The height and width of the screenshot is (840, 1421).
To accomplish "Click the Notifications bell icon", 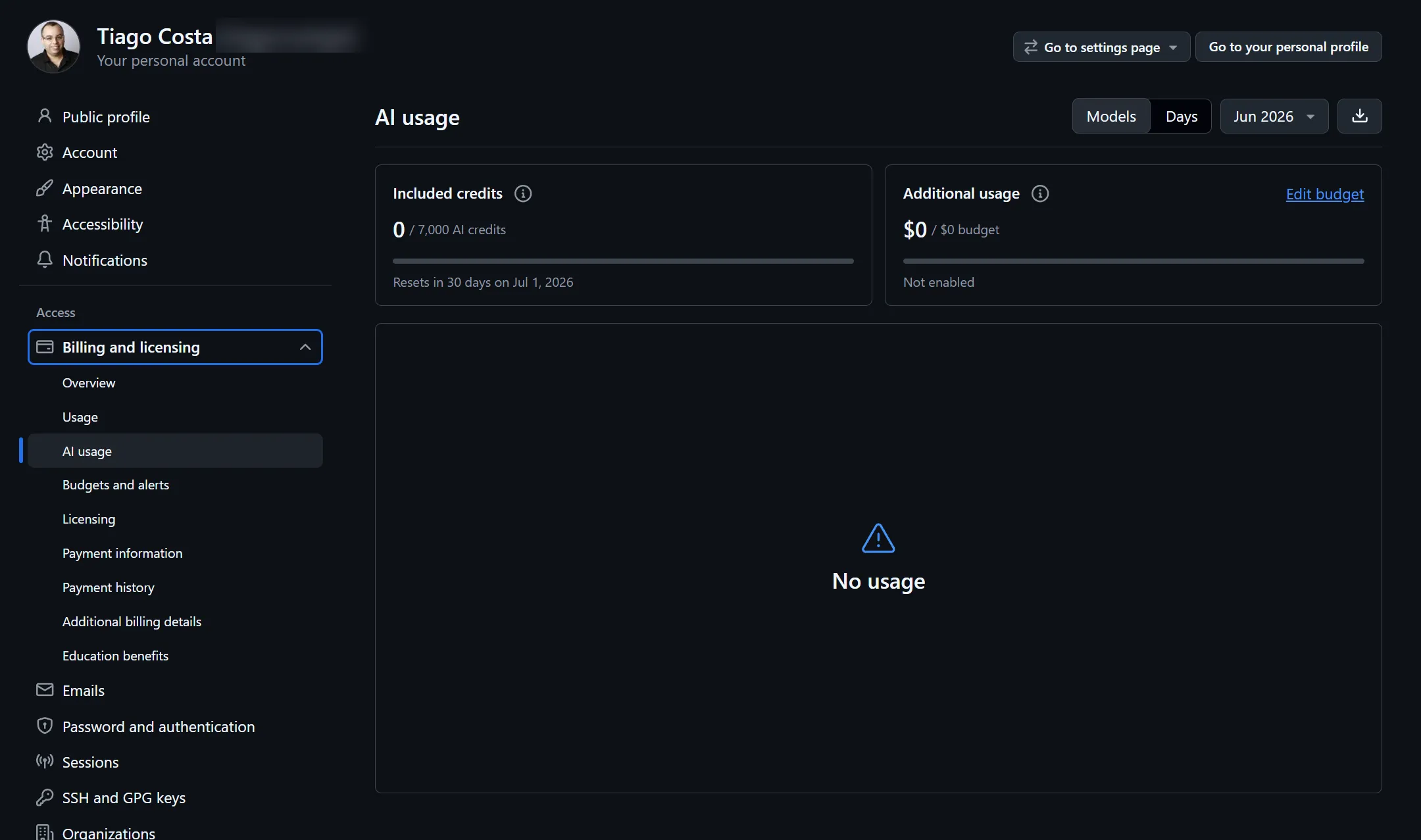I will click(x=45, y=260).
